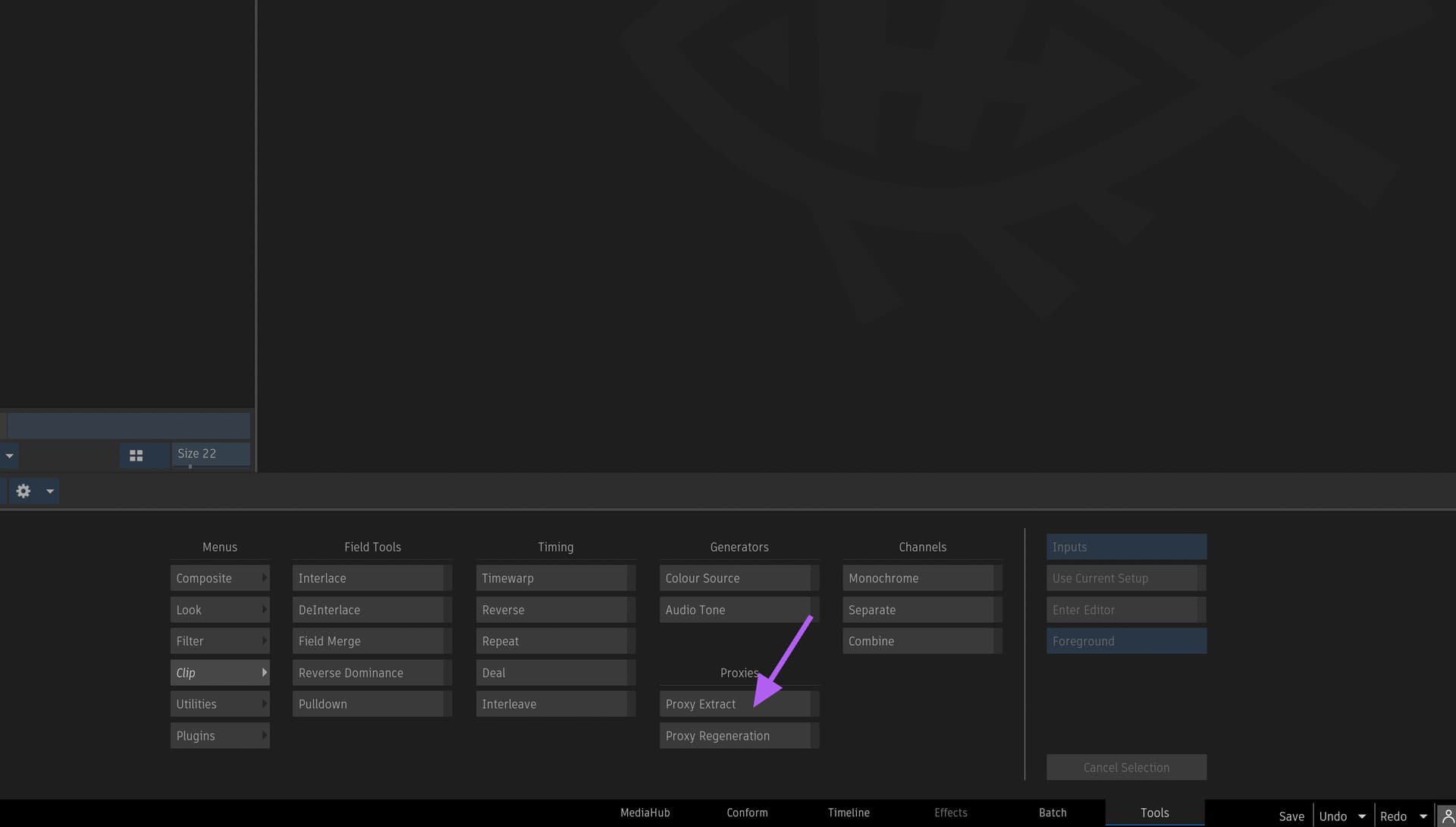
Task: Open the Redo history dropdown arrow
Action: (x=1423, y=816)
